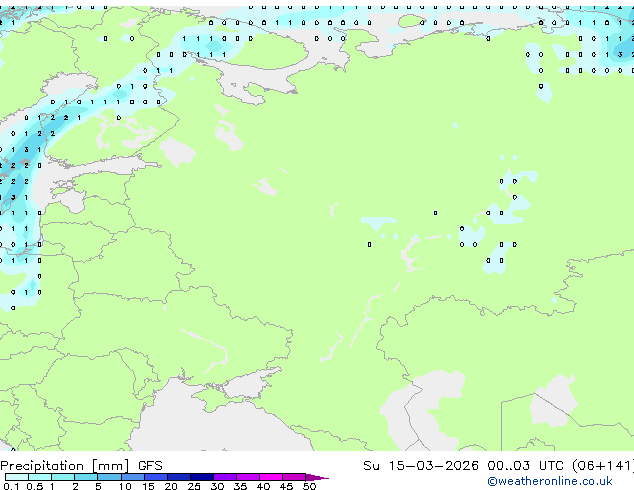
Task: Select the 5–10 mm legend color swatch
Action: tap(110, 477)
